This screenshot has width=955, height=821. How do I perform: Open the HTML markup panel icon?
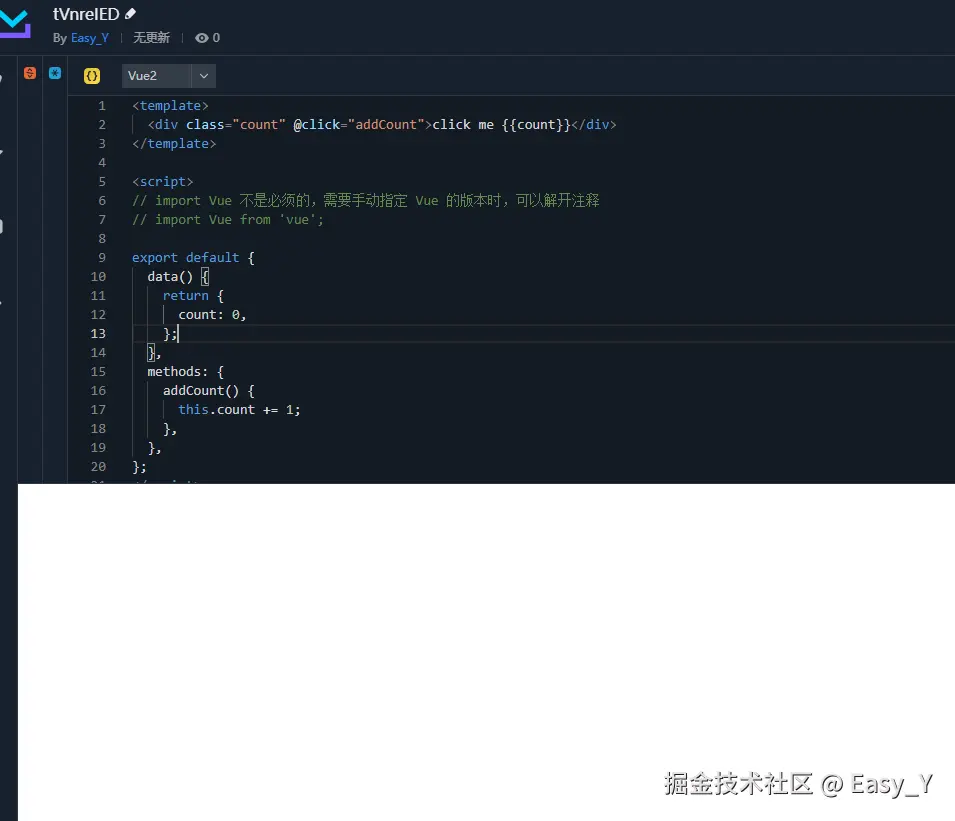(x=30, y=73)
